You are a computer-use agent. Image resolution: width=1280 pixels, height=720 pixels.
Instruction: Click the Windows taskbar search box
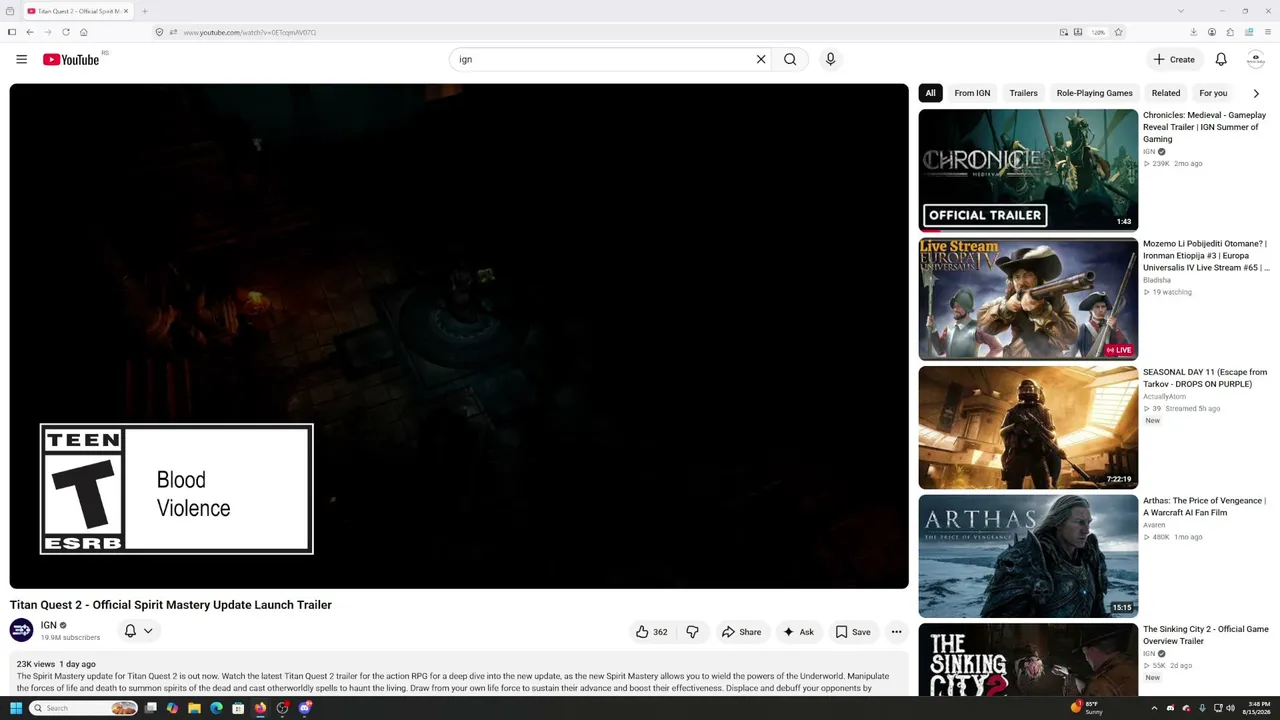83,708
